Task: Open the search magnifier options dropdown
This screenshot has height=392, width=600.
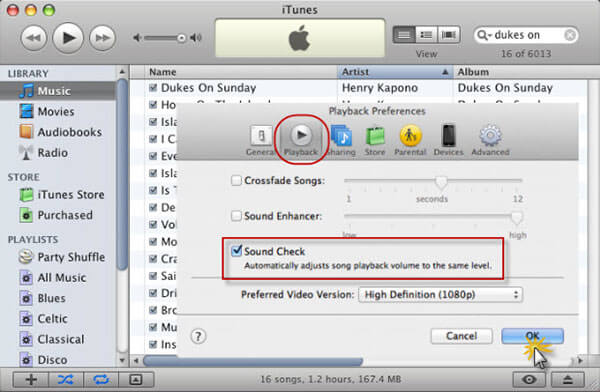Action: coord(484,35)
